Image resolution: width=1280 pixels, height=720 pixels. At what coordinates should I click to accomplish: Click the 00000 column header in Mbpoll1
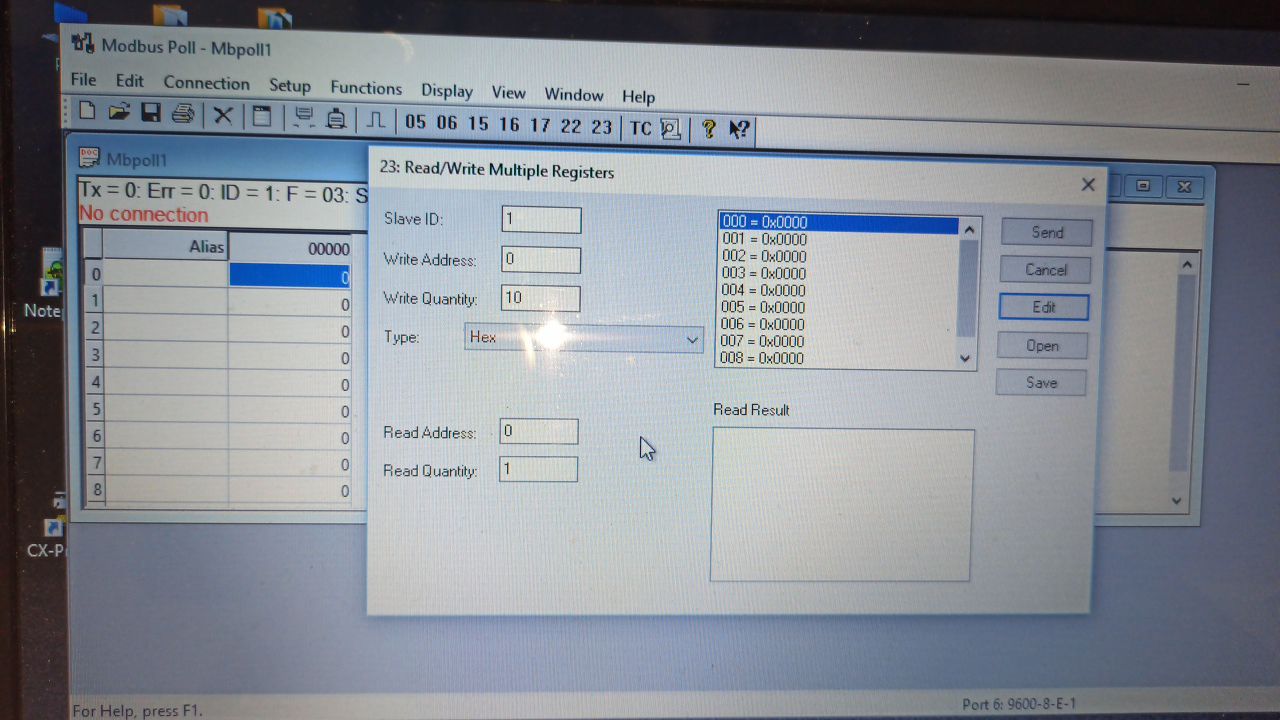click(x=291, y=249)
